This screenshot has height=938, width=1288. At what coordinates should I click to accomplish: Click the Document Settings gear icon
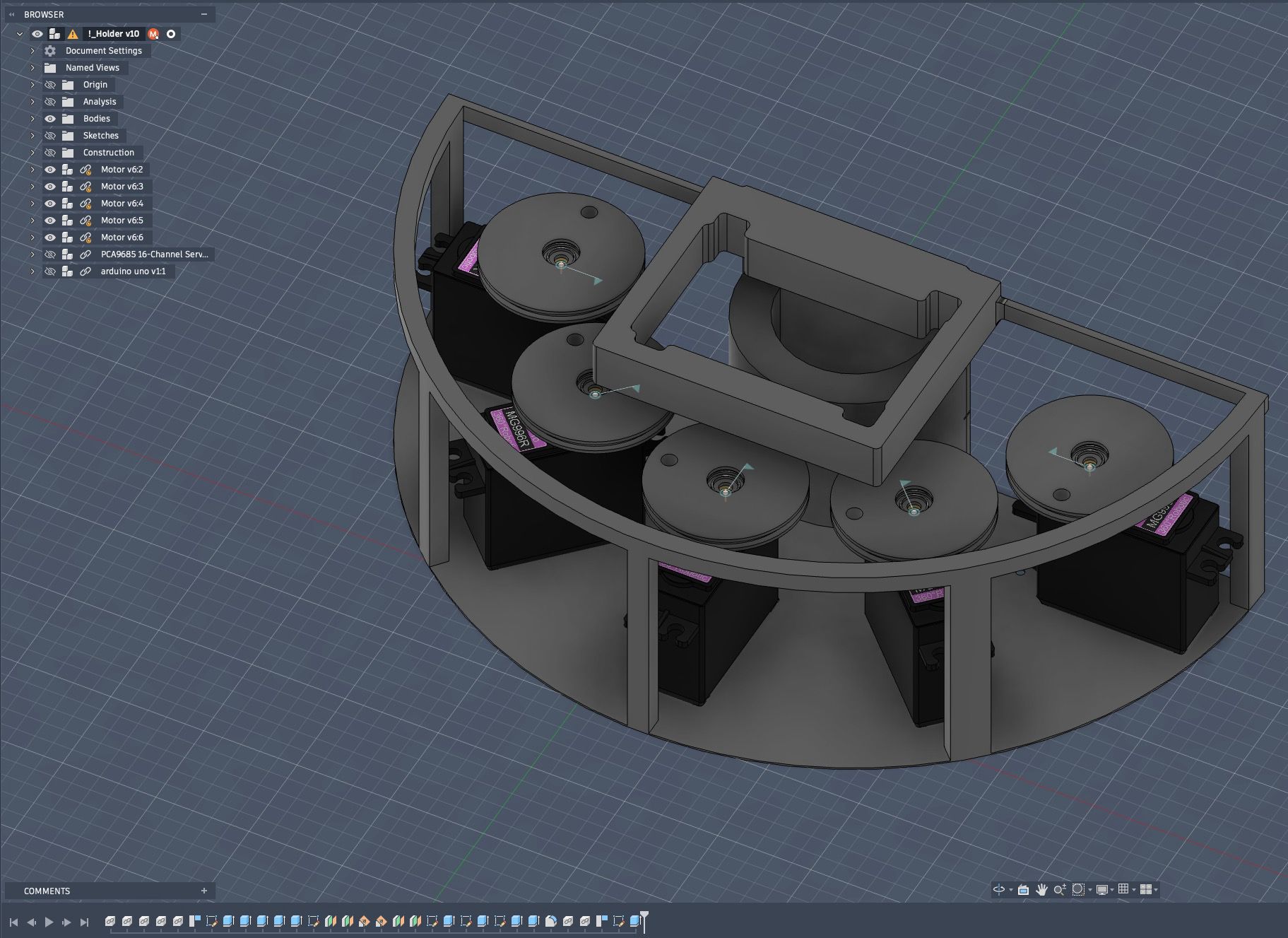coord(50,51)
